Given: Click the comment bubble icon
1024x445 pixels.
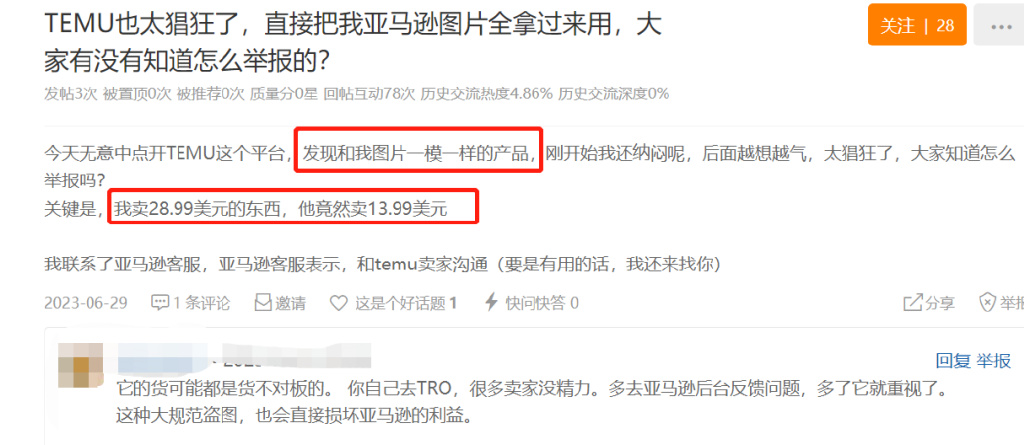Looking at the screenshot, I should coord(160,303).
